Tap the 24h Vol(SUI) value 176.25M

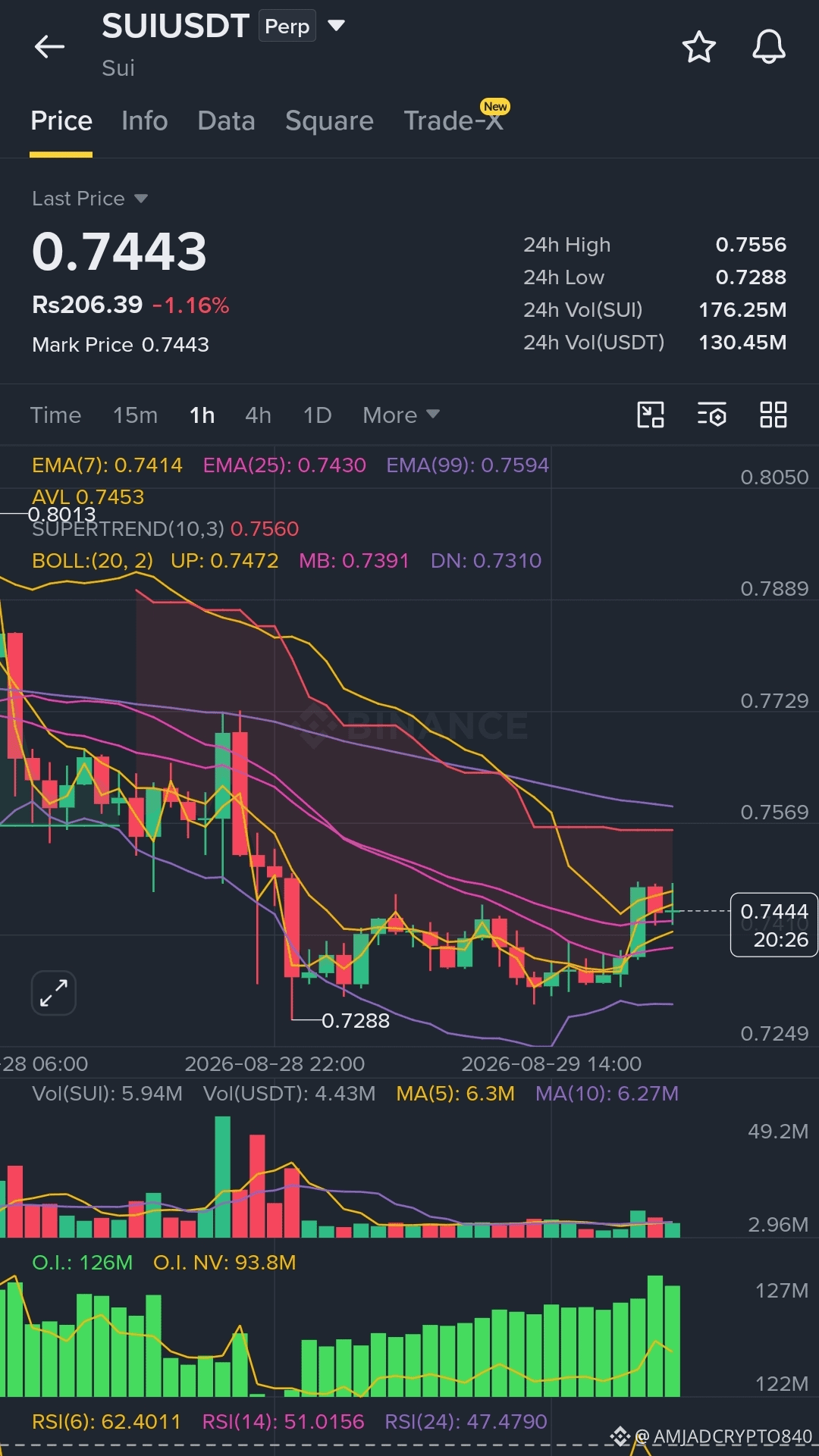click(x=742, y=310)
